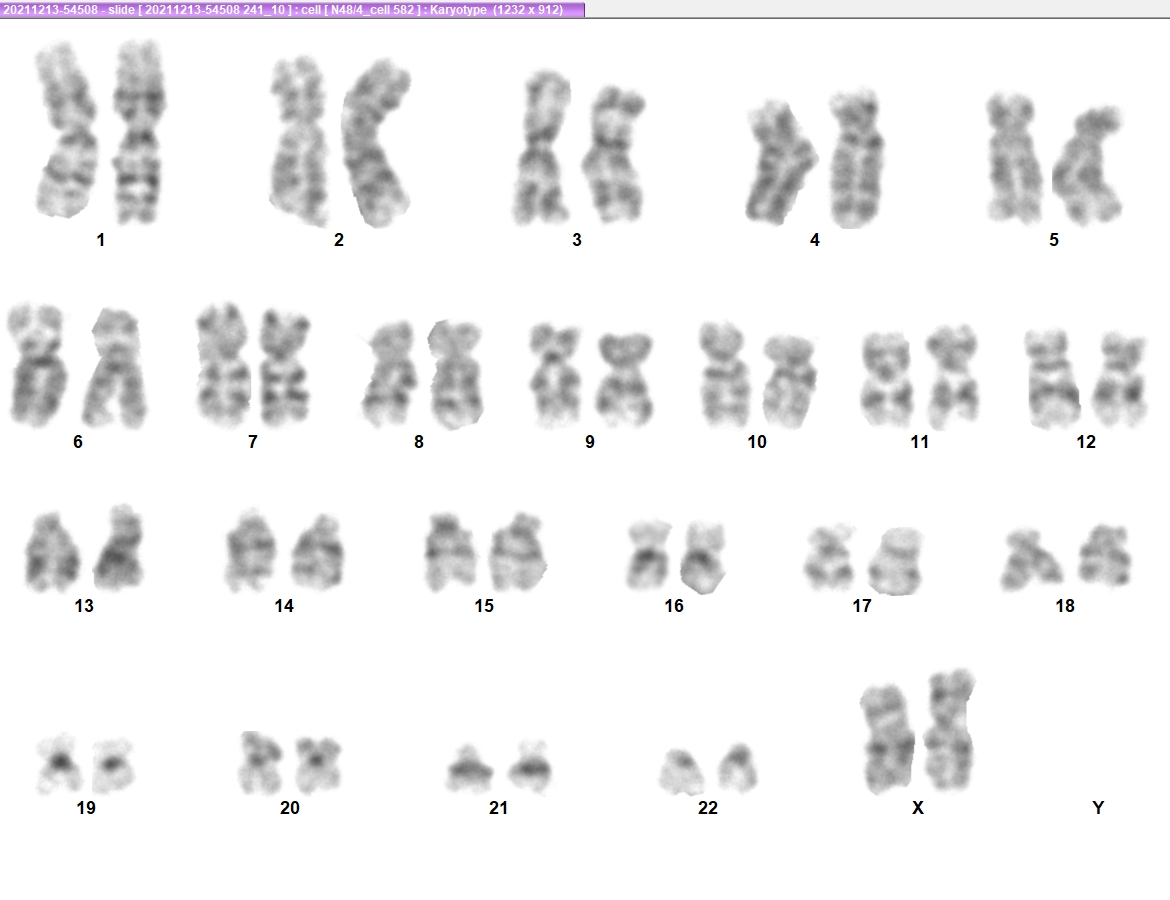Pick the right homolog of chromosome 22
The image size is (1170, 900).
pyautogui.click(x=738, y=767)
